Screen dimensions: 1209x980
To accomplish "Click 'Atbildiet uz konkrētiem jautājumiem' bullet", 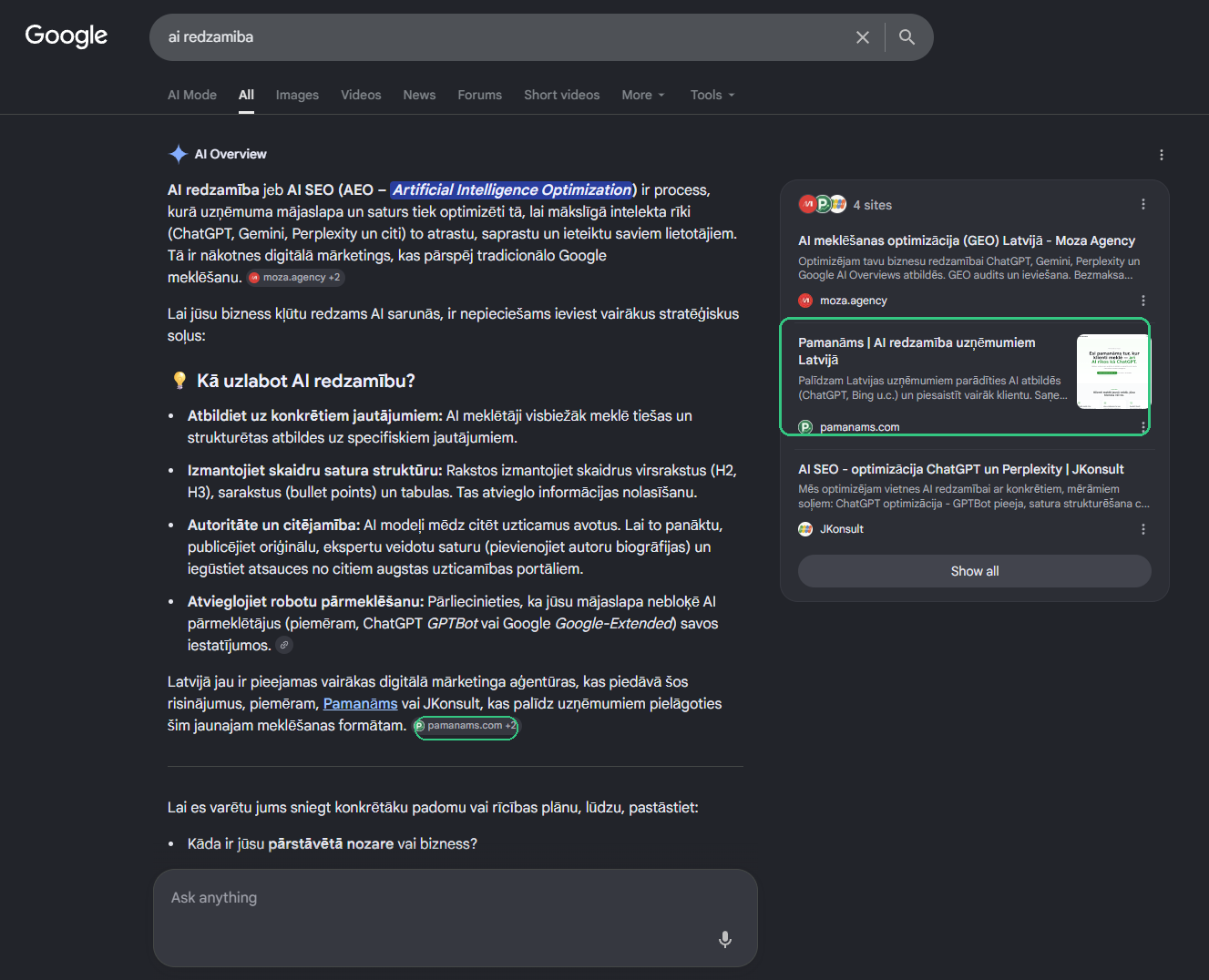I will (315, 416).
